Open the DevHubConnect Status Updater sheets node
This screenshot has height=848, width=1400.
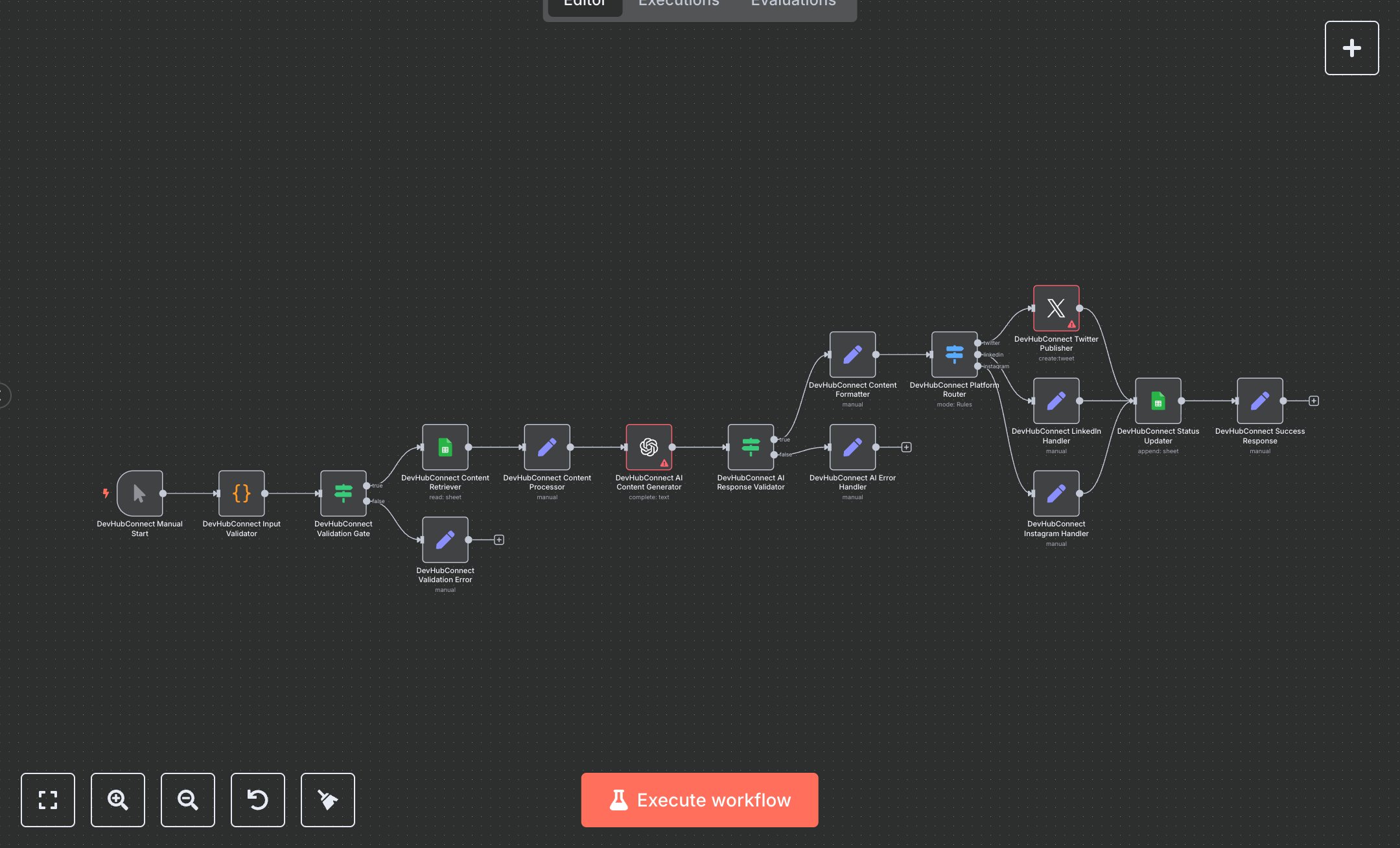pyautogui.click(x=1158, y=401)
